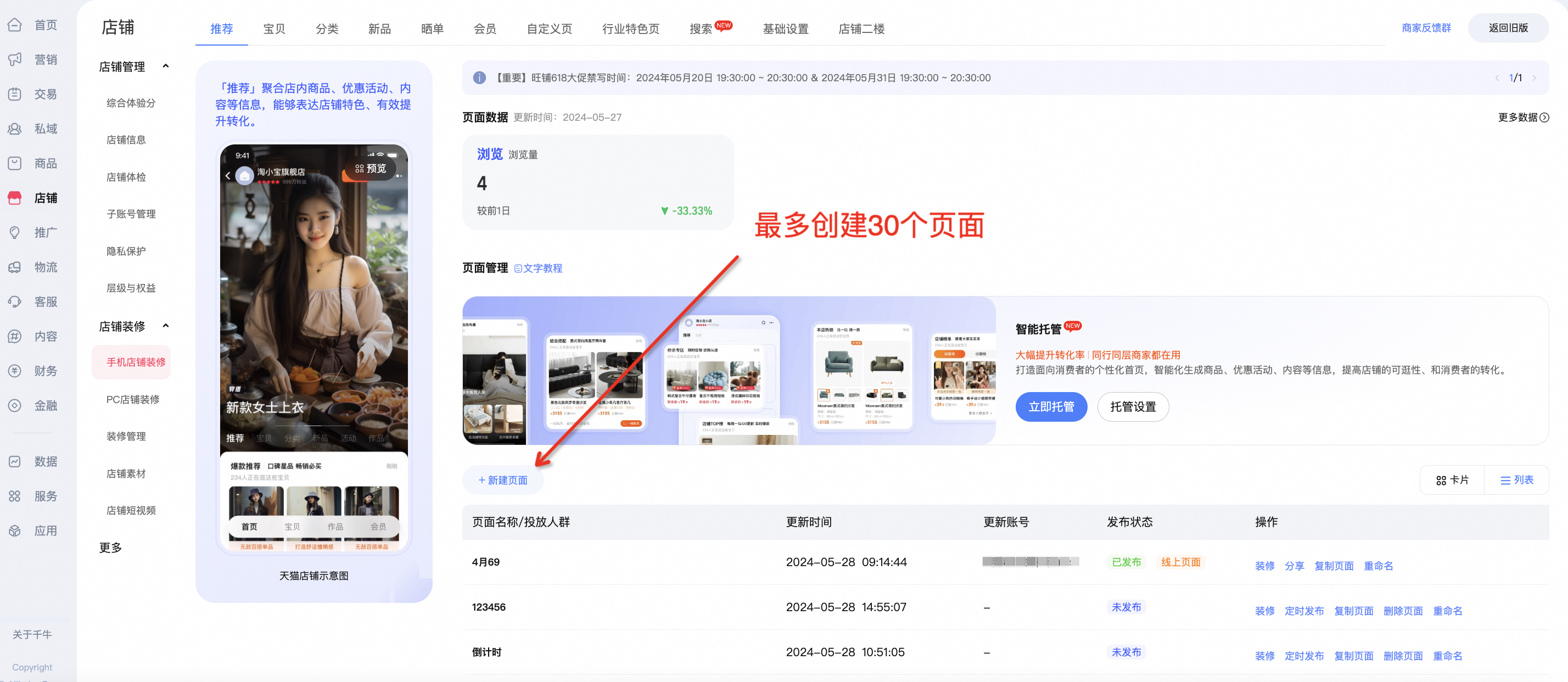The width and height of the screenshot is (1568, 682).
Task: Switch to the 会员 tab
Action: [x=485, y=29]
